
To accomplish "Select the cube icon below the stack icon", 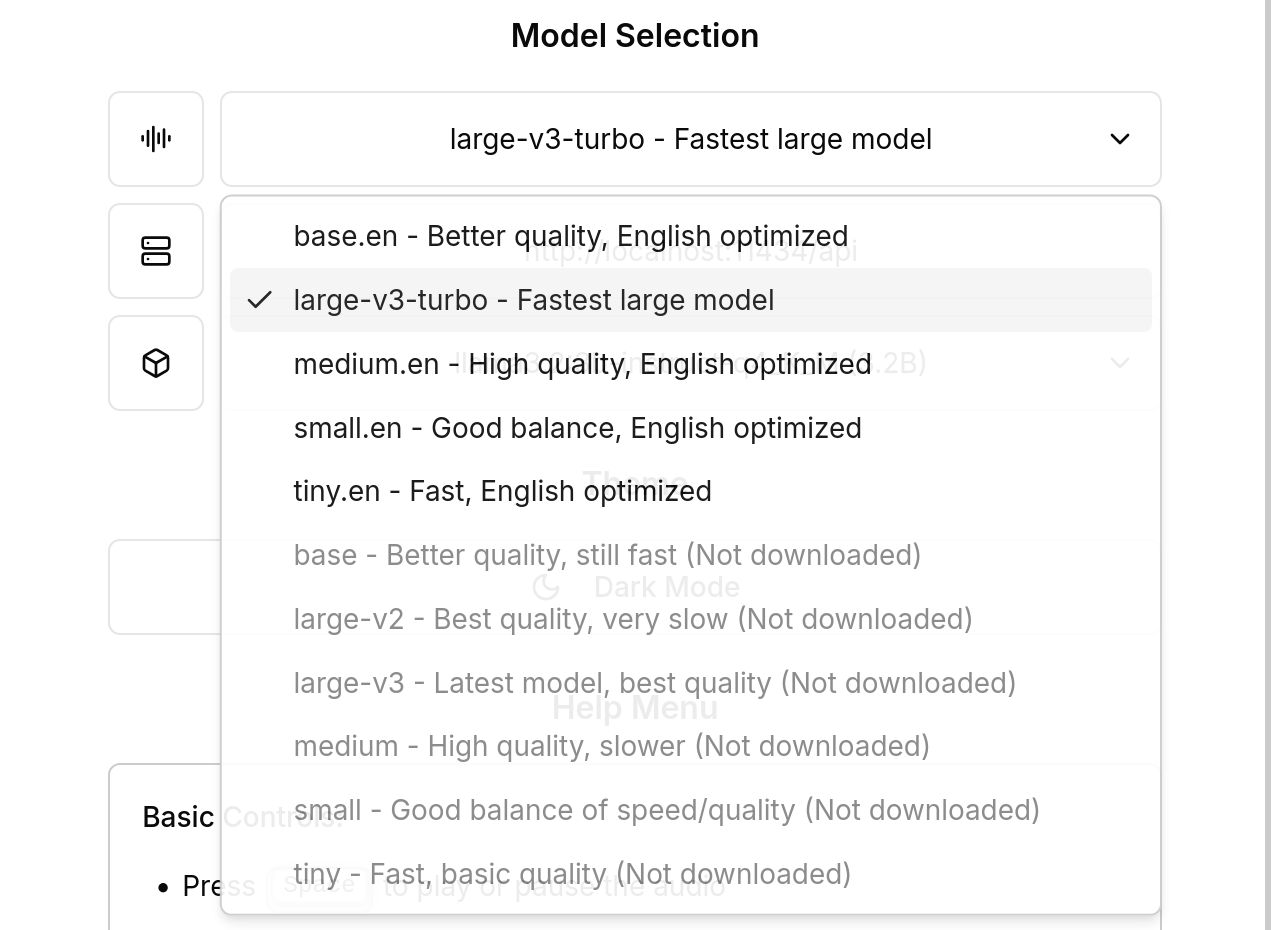I will pos(156,363).
